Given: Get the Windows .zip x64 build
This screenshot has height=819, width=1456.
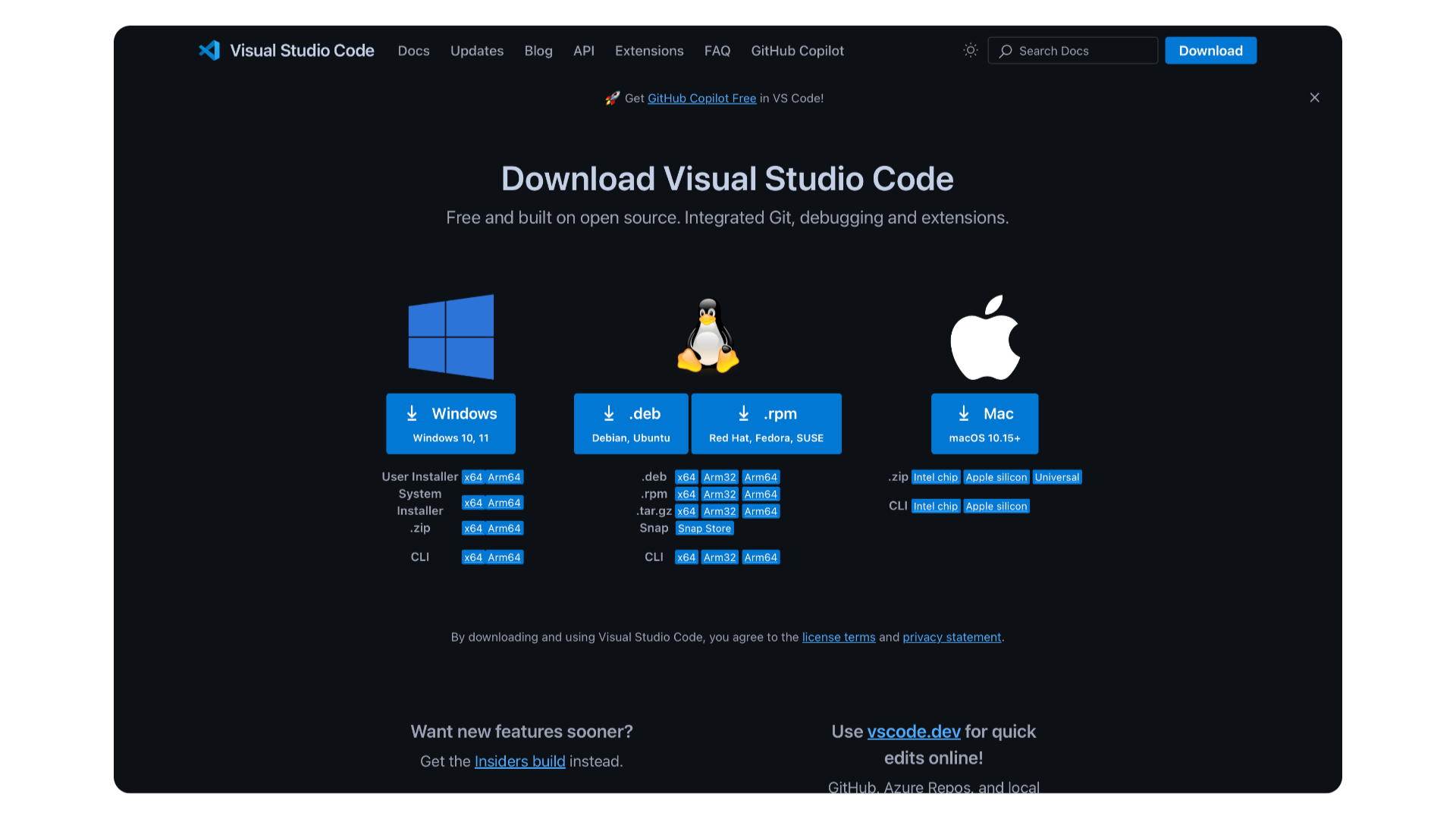Looking at the screenshot, I should (x=473, y=529).
